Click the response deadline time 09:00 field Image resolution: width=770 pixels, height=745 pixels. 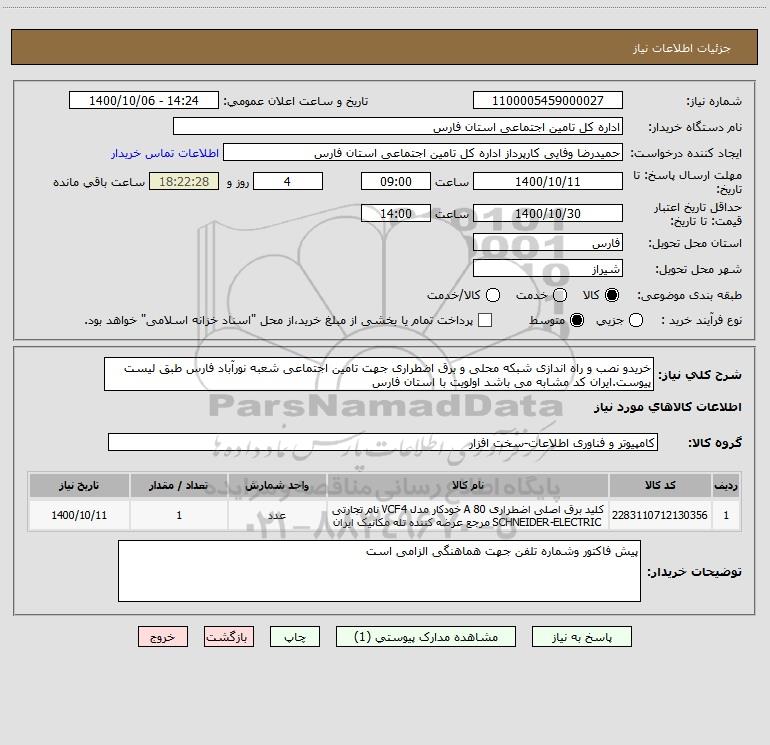(x=396, y=182)
